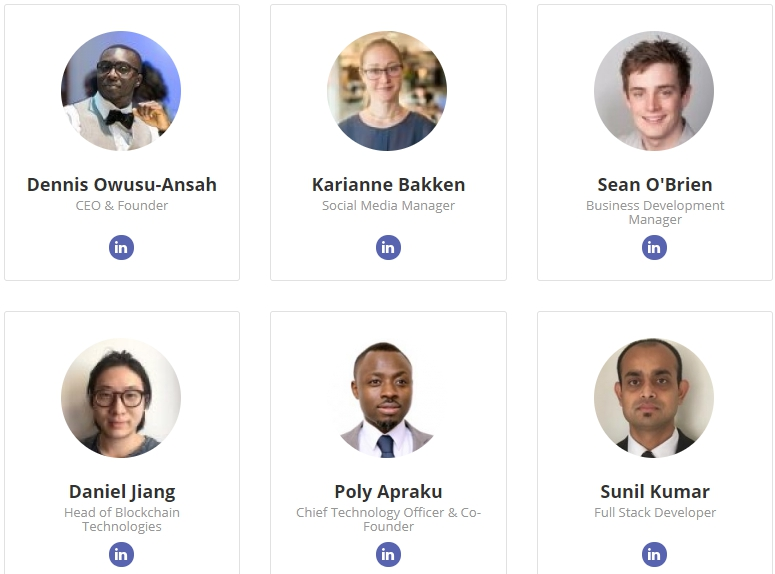Click Dennis Owusu-Ansah's profile photo
This screenshot has width=775, height=574.
(x=121, y=91)
